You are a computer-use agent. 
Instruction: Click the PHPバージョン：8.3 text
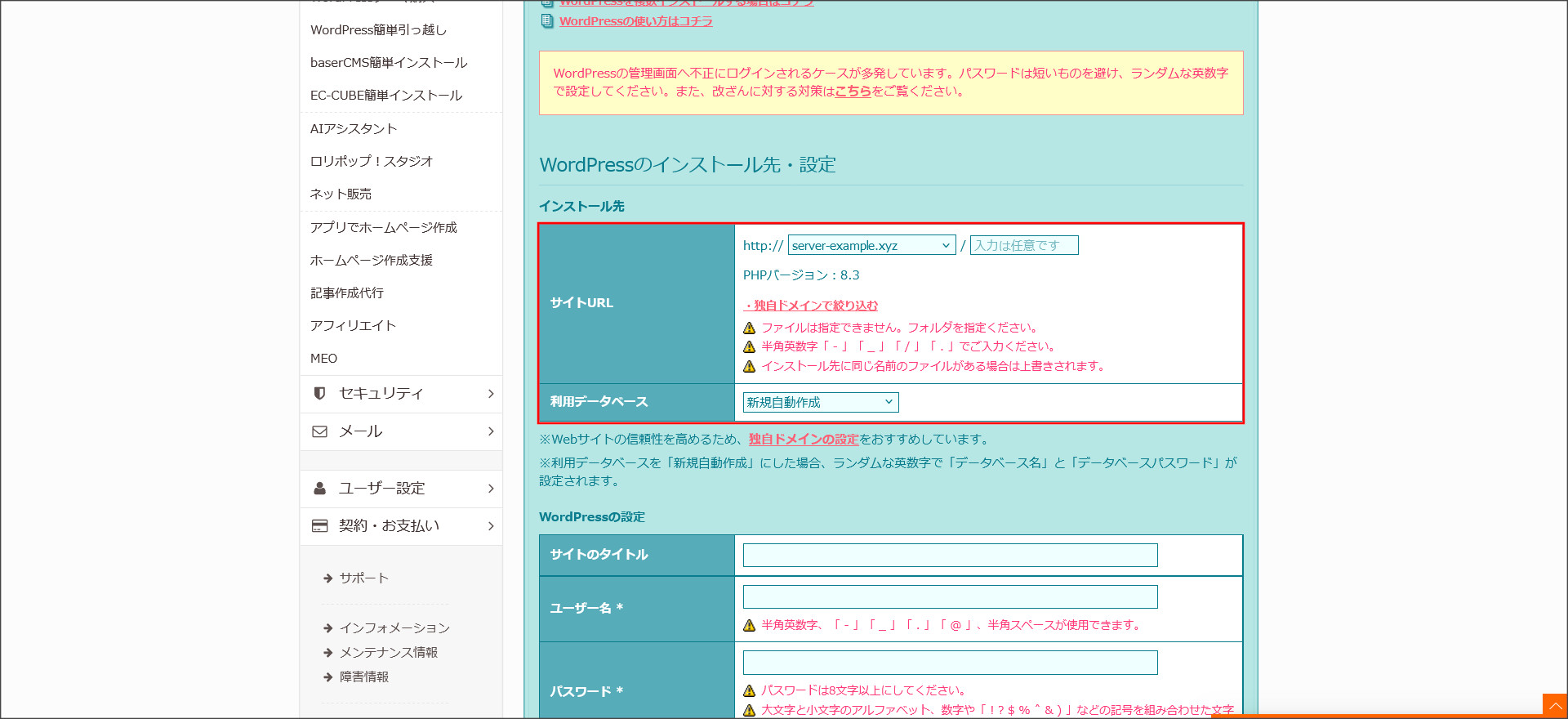pyautogui.click(x=801, y=275)
